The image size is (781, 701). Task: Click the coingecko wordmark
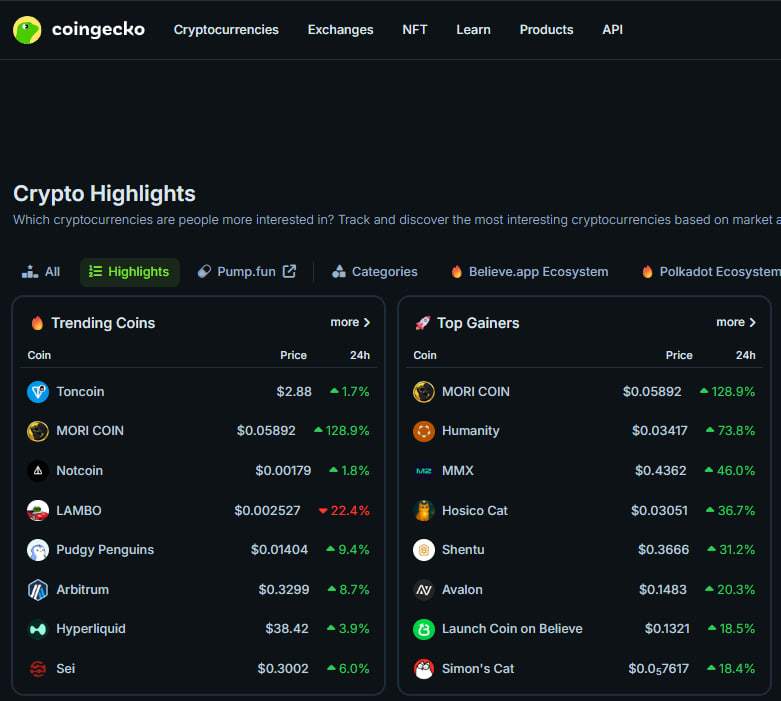98,29
